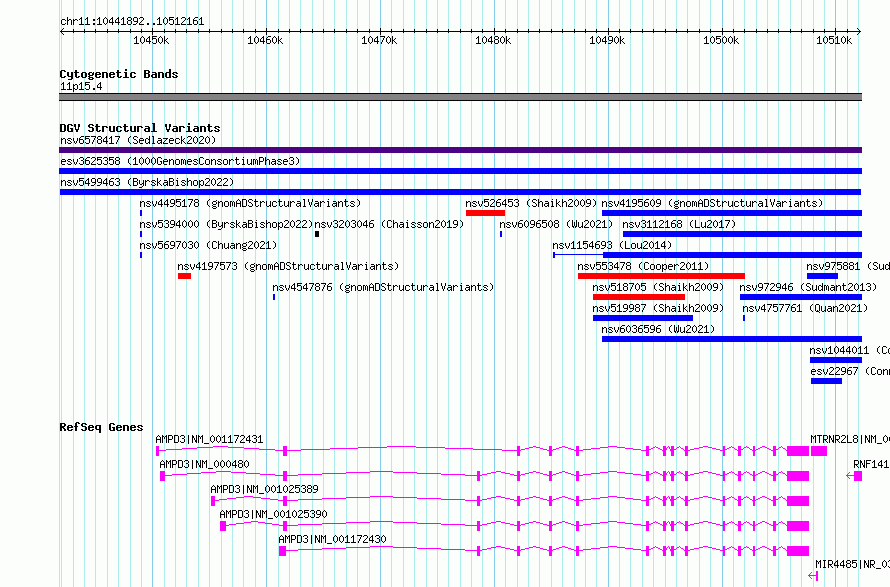Open the nsv5499463 (ByrskaBishop2022) variant label
The width and height of the screenshot is (890, 587).
(x=147, y=182)
